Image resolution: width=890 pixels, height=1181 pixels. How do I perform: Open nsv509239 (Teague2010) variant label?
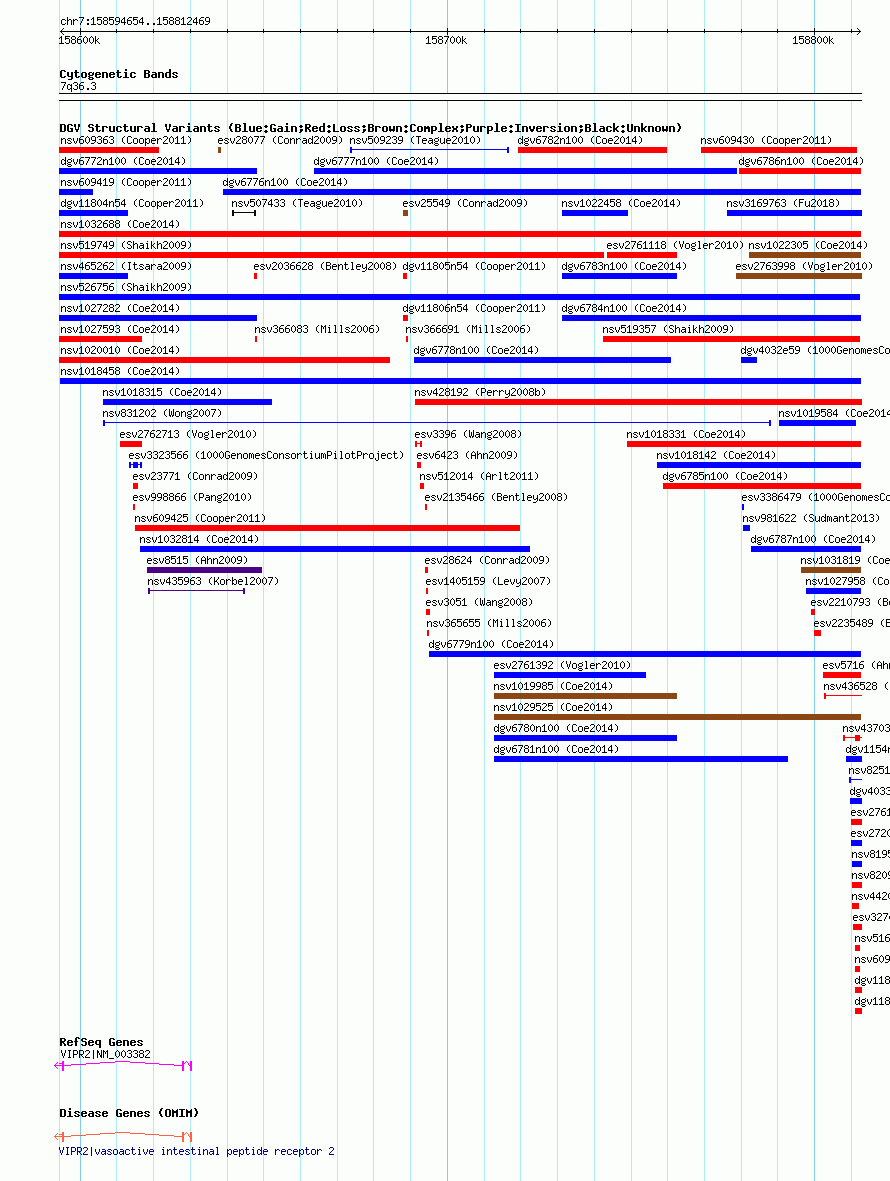415,140
